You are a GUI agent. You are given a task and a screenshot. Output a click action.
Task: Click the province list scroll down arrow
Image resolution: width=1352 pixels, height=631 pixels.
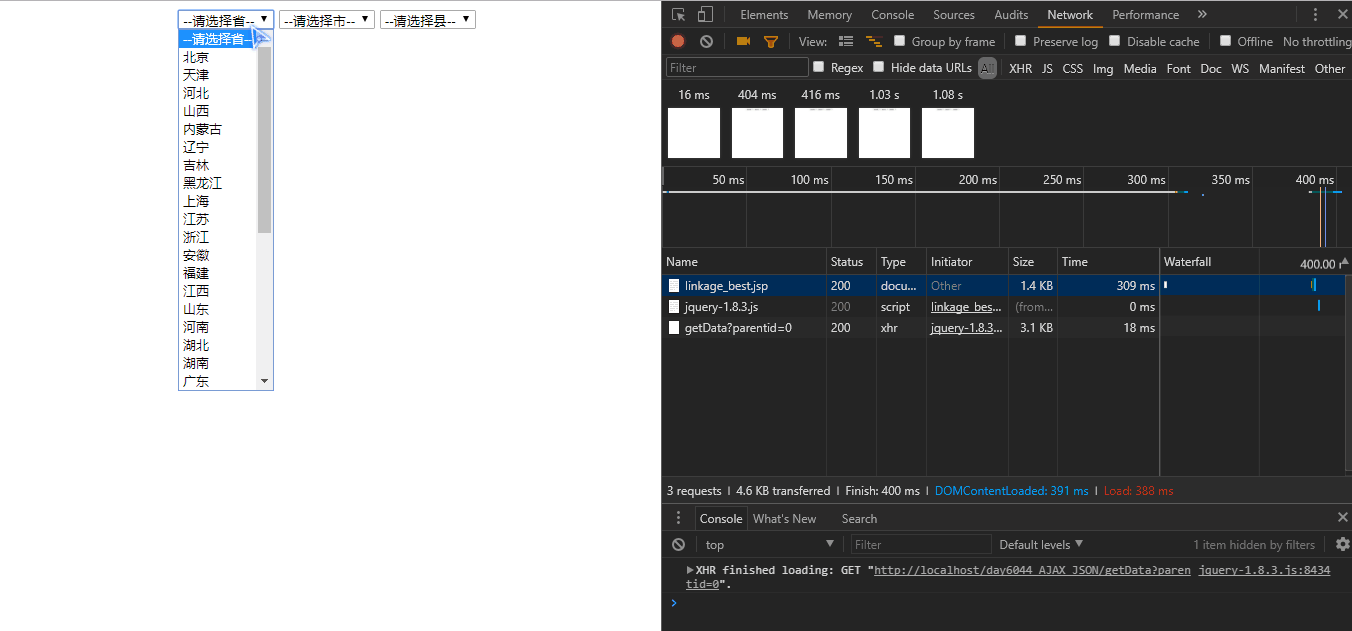tap(265, 381)
